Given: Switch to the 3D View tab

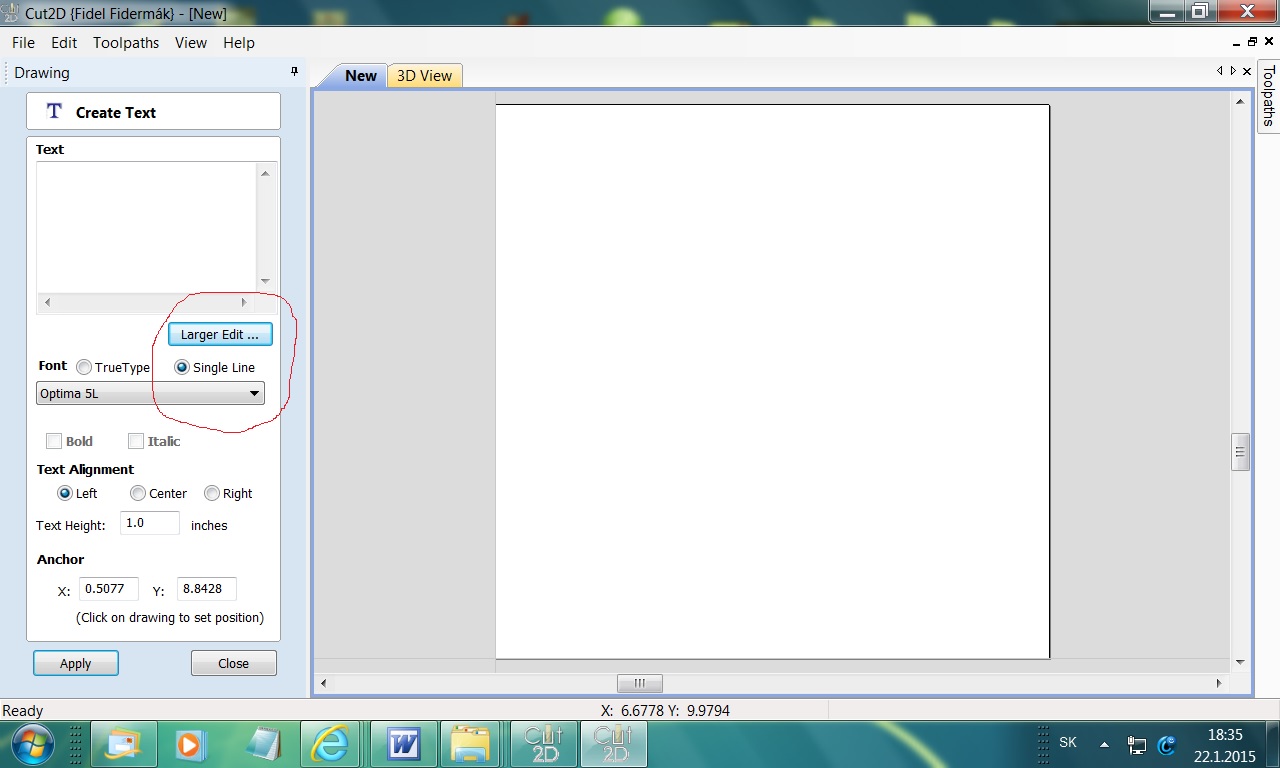Looking at the screenshot, I should [x=424, y=76].
